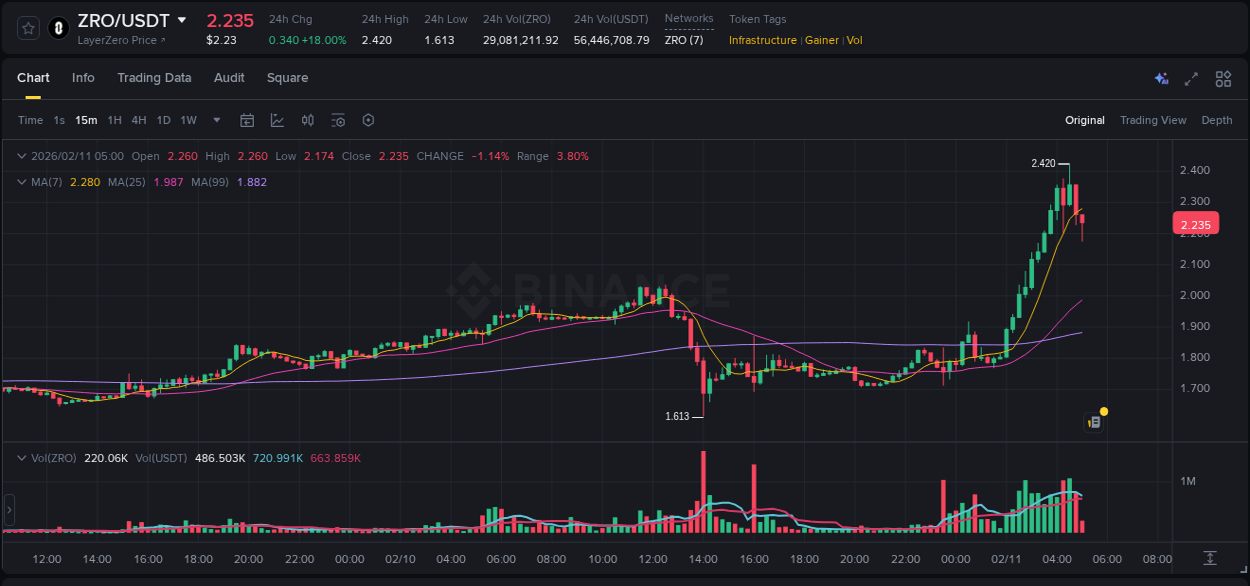1250x586 pixels.
Task: Open the extra timeframes dropdown arrow
Action: 215,120
